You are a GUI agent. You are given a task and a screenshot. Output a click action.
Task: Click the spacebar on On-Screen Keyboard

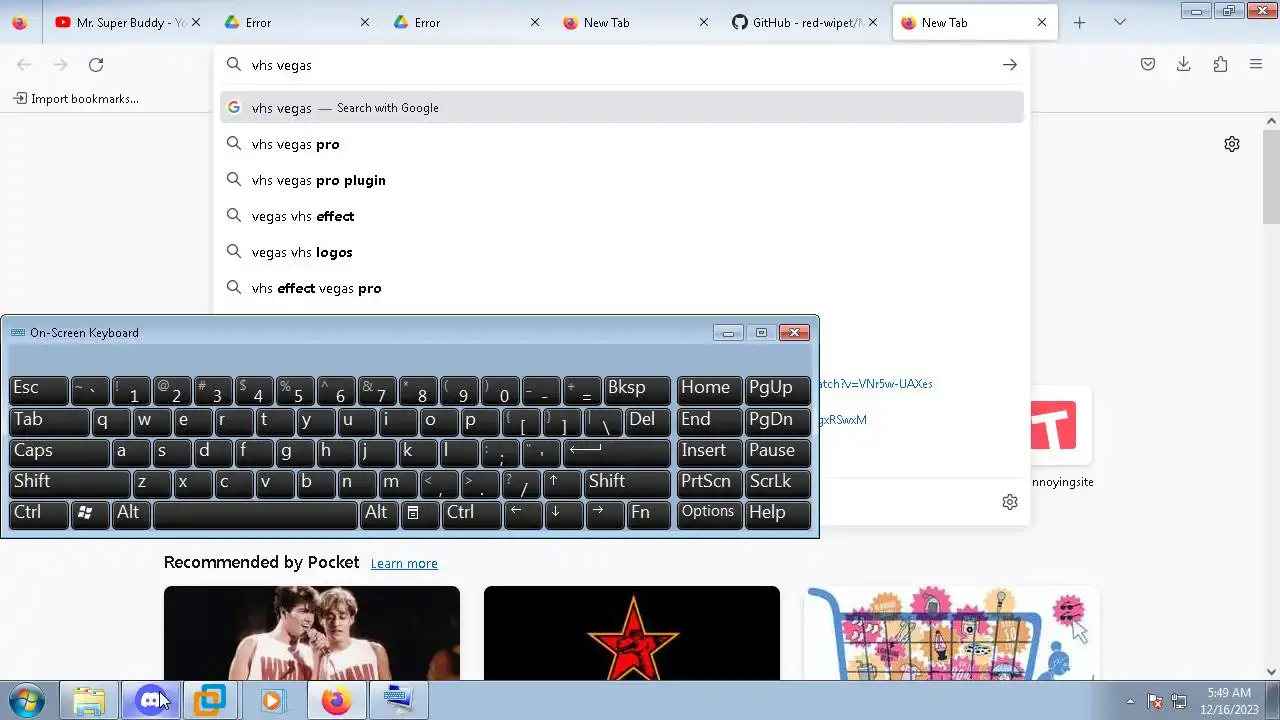(x=256, y=513)
